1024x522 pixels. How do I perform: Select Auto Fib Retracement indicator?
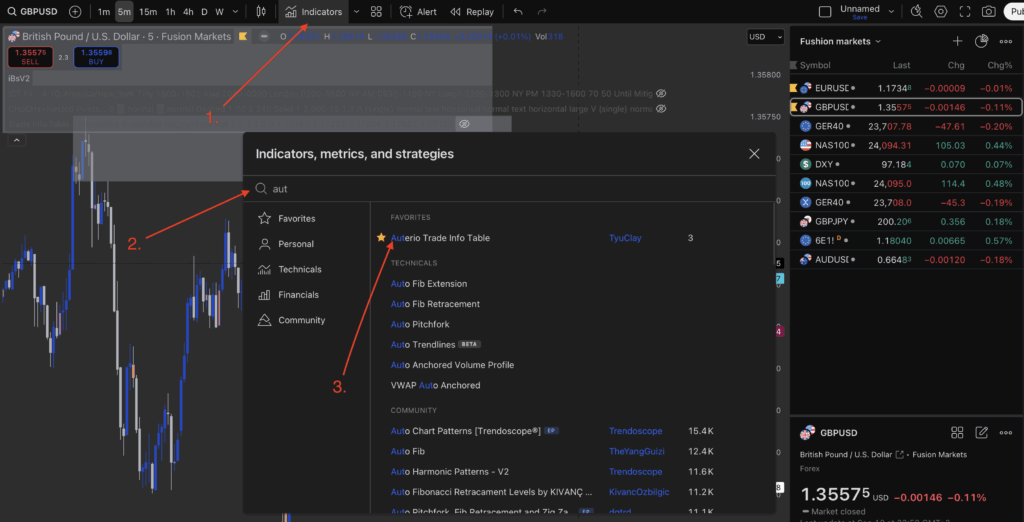[435, 304]
